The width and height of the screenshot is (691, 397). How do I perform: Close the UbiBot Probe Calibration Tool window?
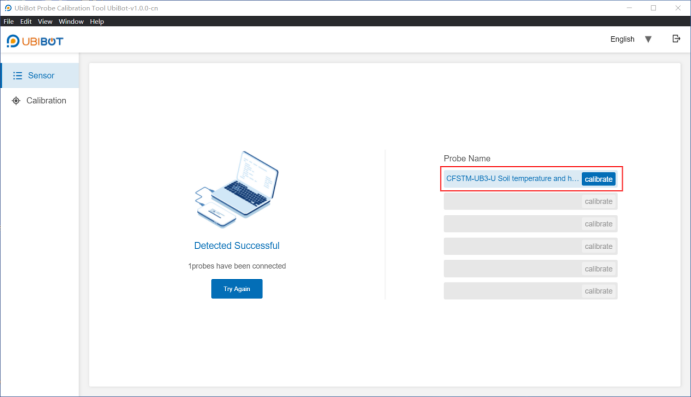tap(678, 8)
